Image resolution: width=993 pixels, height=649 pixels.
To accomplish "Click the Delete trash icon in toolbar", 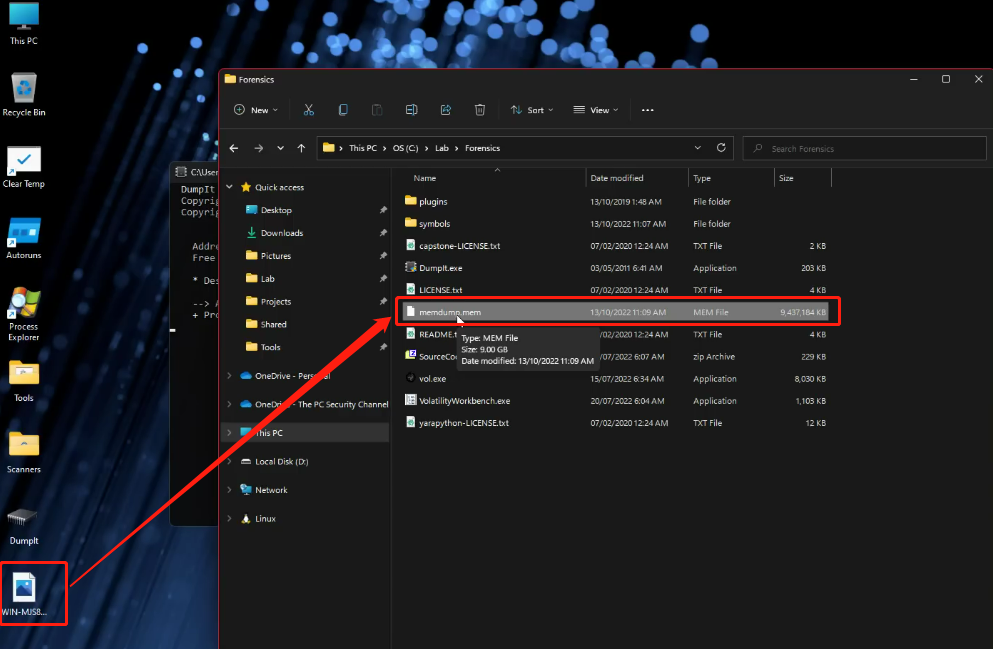I will (x=480, y=110).
